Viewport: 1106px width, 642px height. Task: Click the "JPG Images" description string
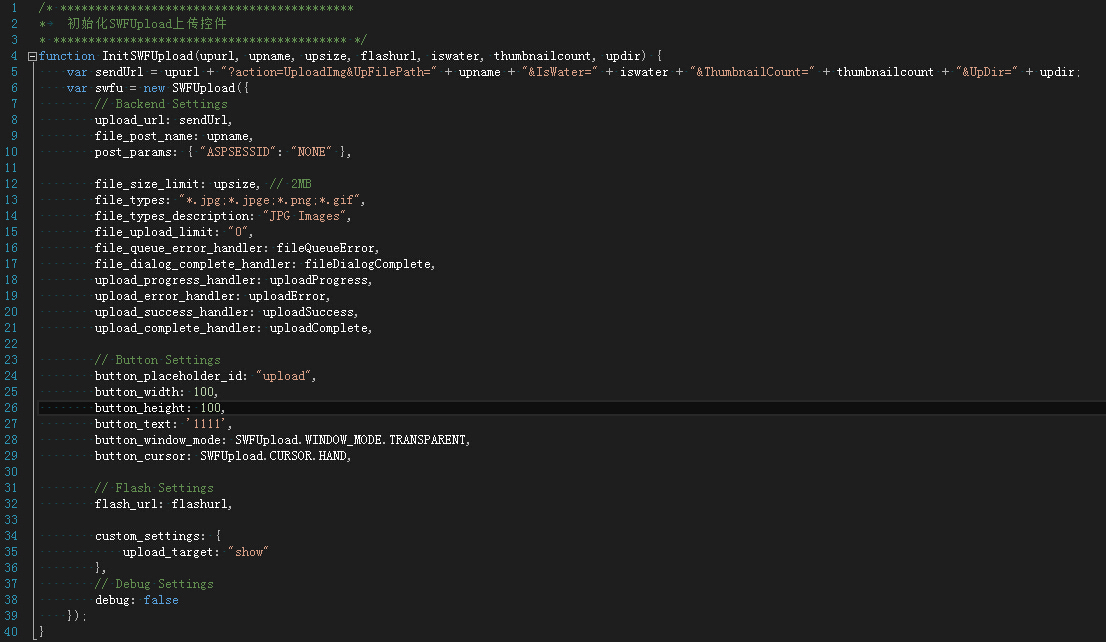[305, 216]
